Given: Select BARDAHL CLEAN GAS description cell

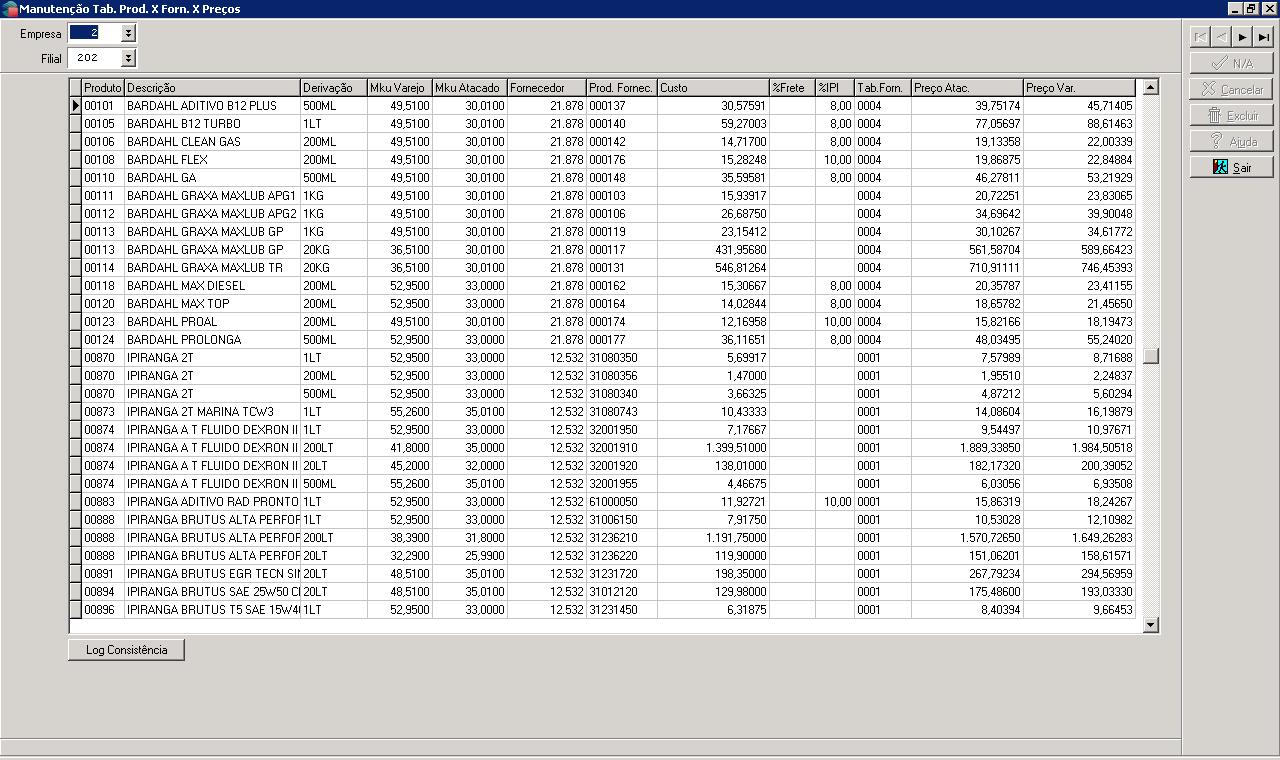Looking at the screenshot, I should pyautogui.click(x=213, y=142).
